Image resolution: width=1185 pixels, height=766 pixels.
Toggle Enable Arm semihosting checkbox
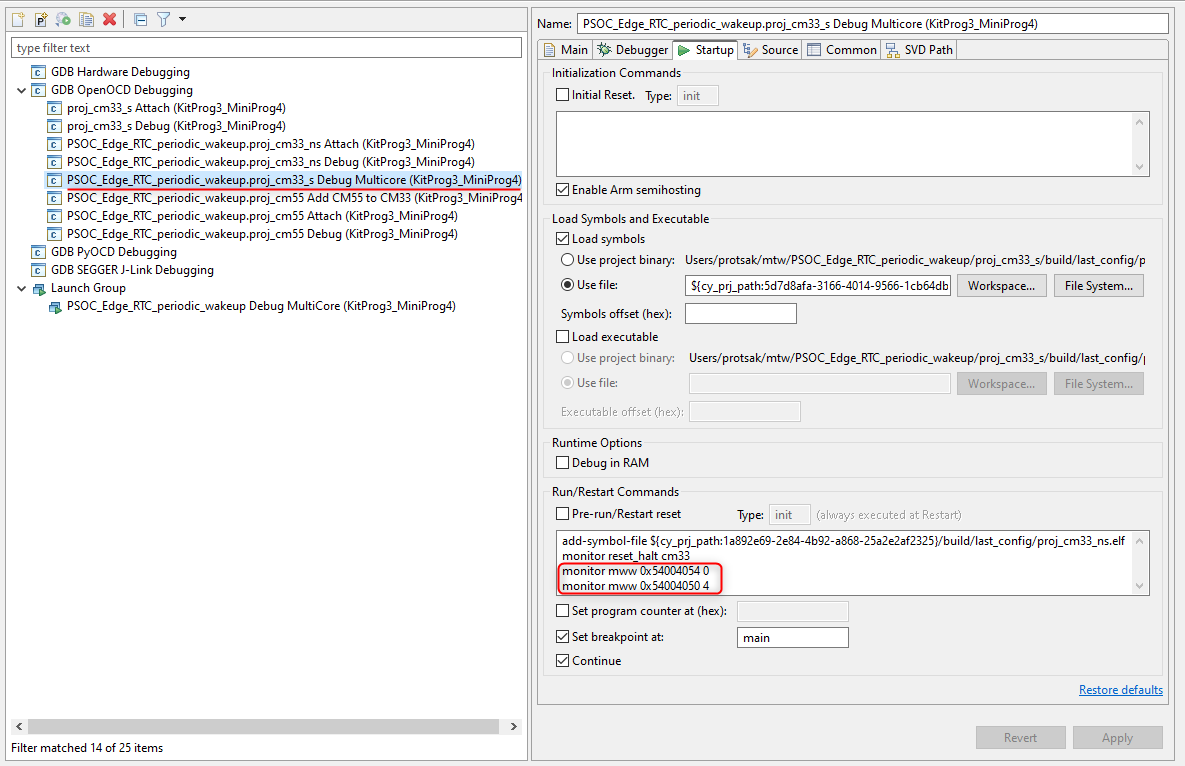click(x=562, y=190)
